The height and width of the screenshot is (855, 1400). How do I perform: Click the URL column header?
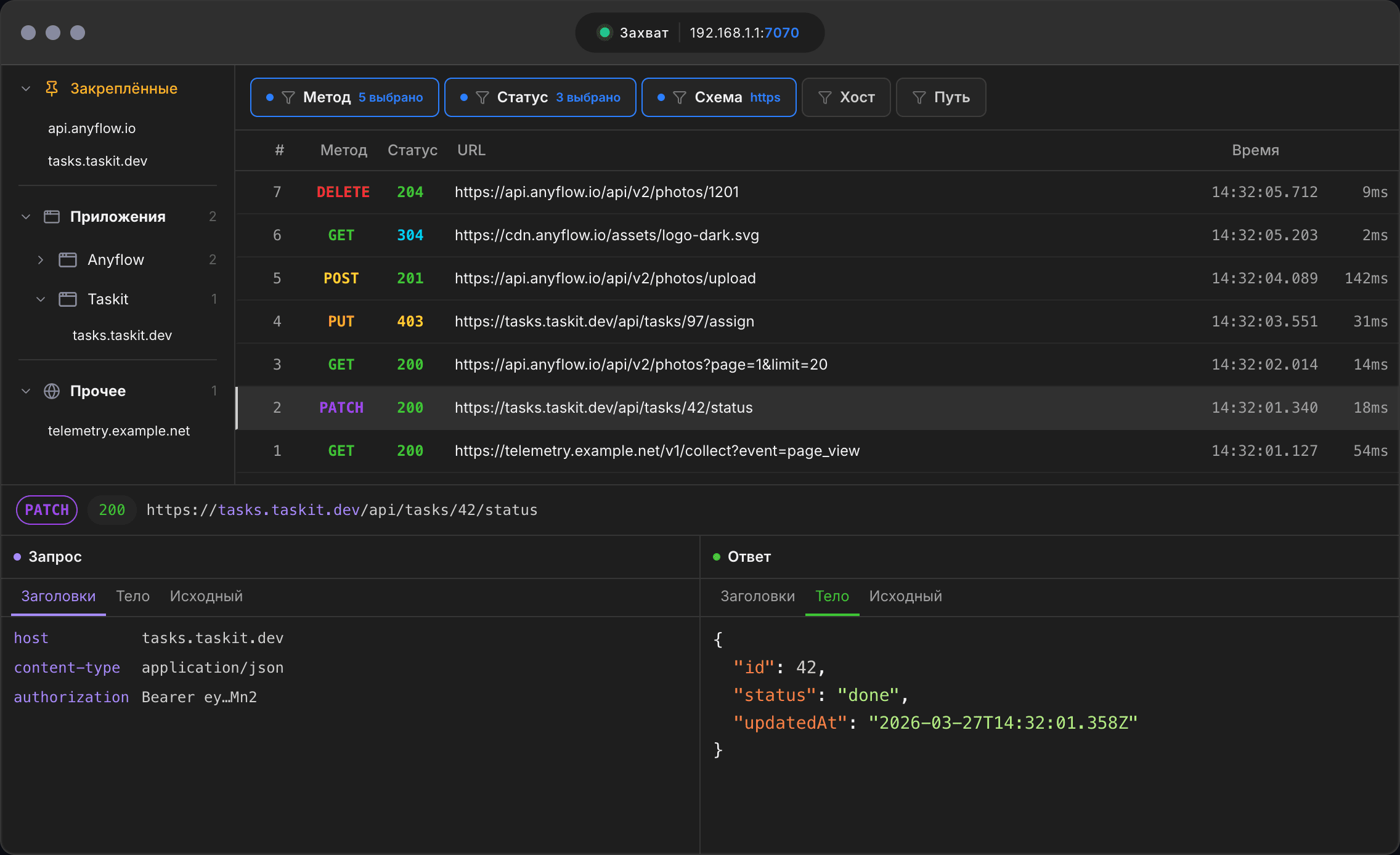click(x=471, y=150)
